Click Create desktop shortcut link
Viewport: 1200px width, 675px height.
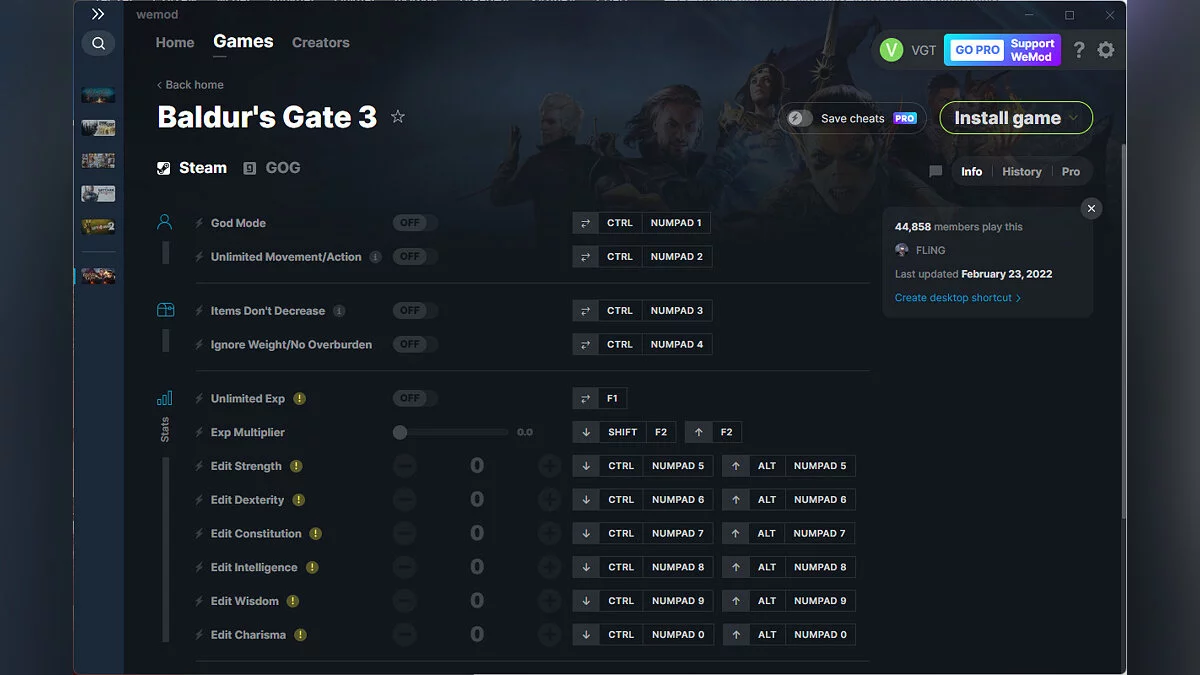pyautogui.click(x=958, y=298)
